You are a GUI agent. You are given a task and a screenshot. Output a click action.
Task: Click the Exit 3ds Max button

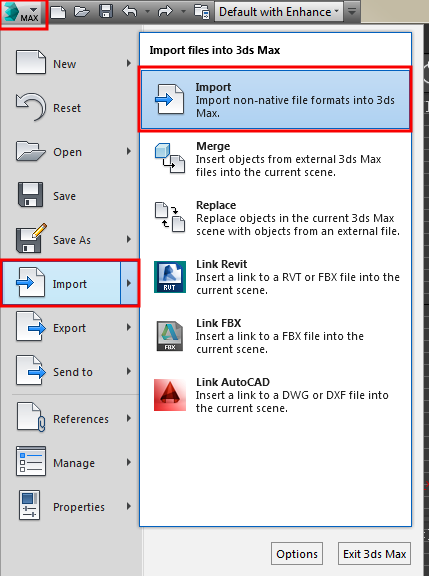374,554
